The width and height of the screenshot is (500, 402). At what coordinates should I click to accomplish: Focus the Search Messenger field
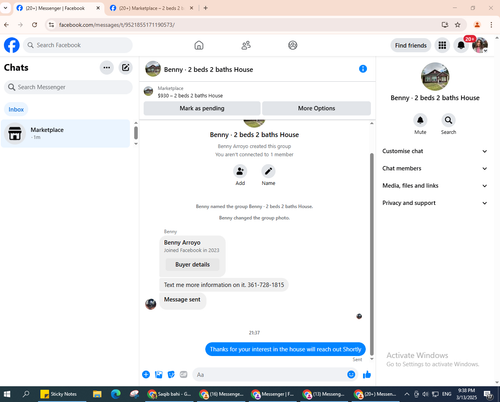68,87
